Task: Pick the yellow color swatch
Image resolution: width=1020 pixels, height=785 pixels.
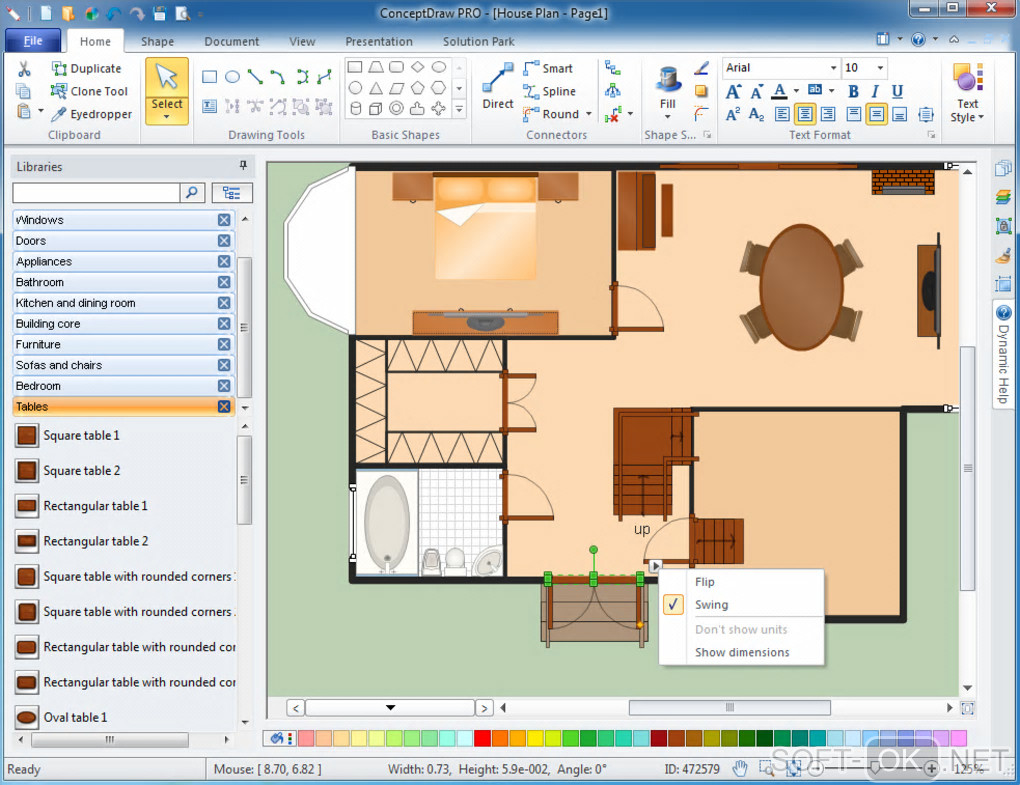Action: pos(535,738)
